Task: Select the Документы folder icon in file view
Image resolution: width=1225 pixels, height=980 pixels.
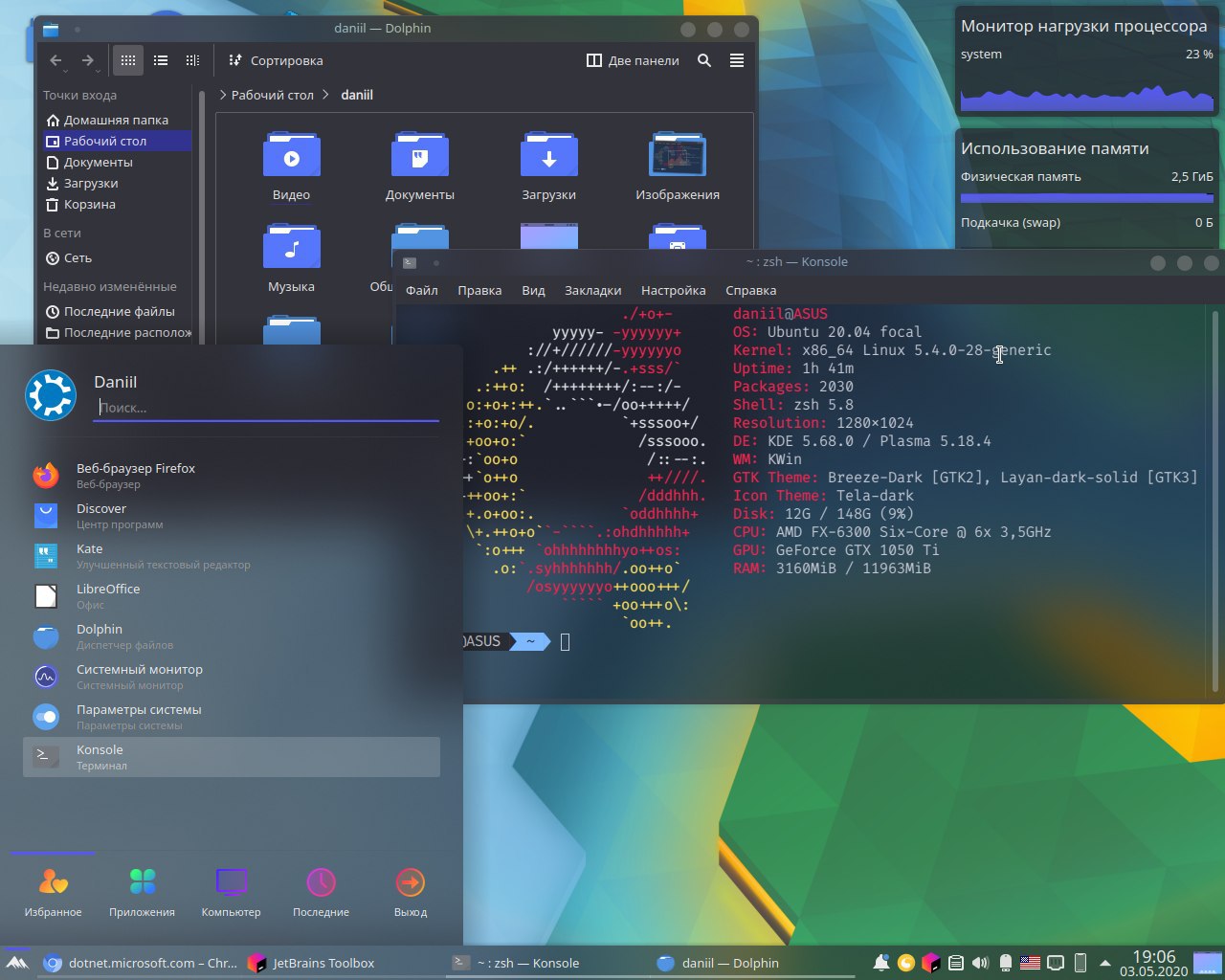Action: tap(419, 155)
